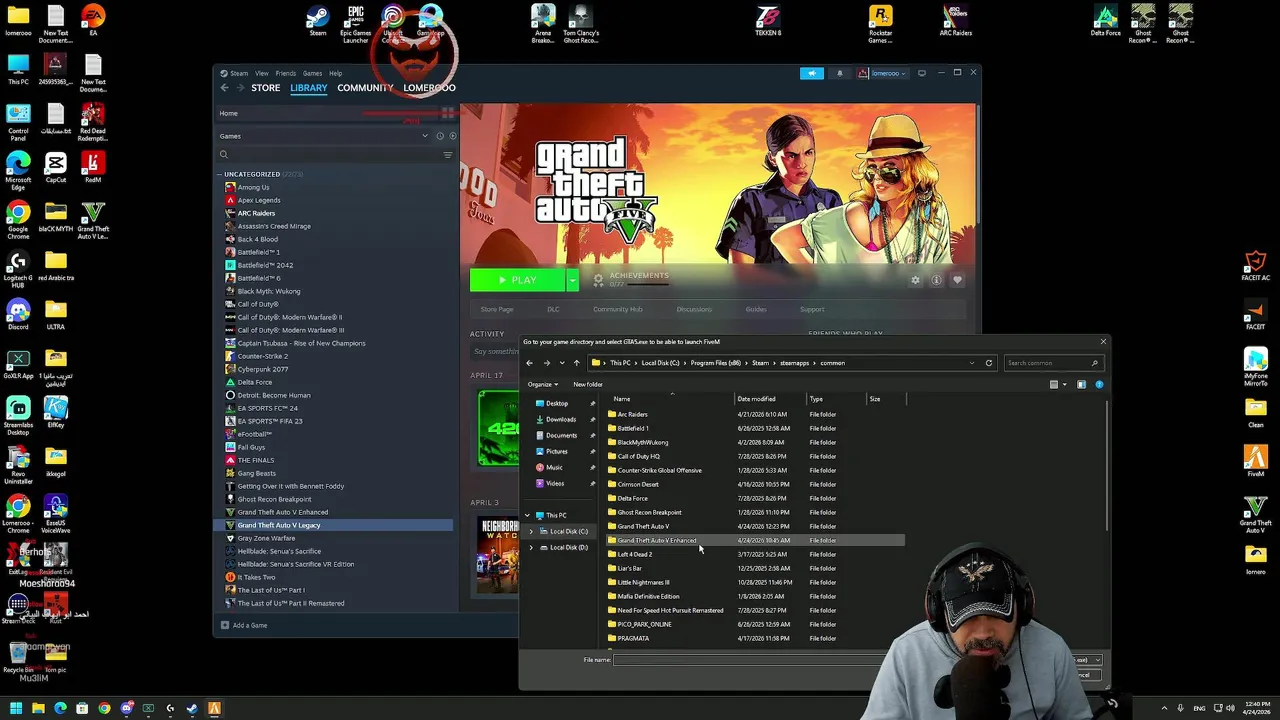This screenshot has height=720, width=1280.
Task: Open Epic Games Launcher desktop icon
Action: (356, 23)
